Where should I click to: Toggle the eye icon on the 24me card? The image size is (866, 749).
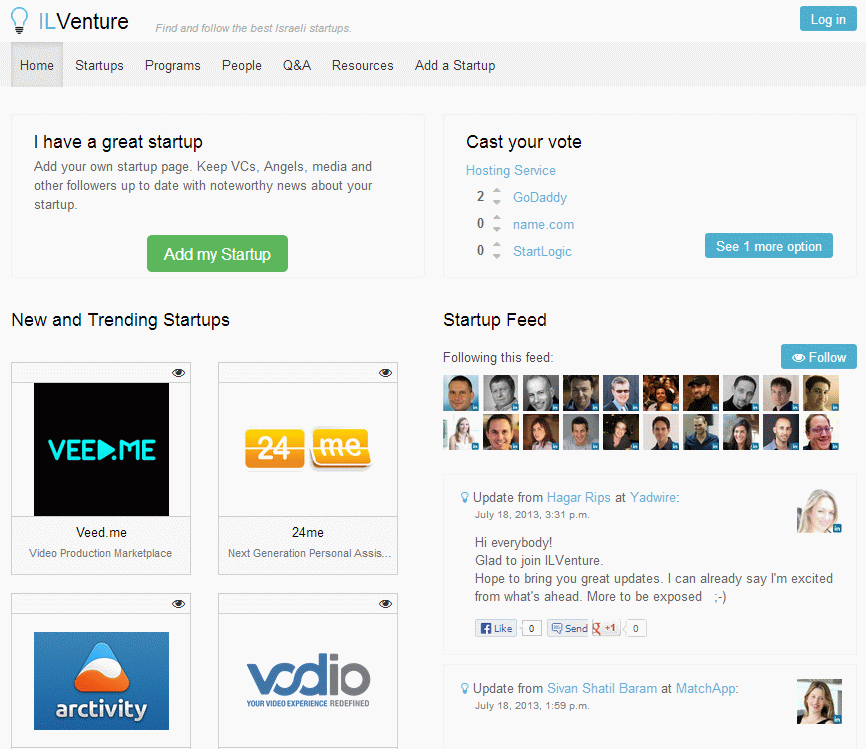(386, 373)
